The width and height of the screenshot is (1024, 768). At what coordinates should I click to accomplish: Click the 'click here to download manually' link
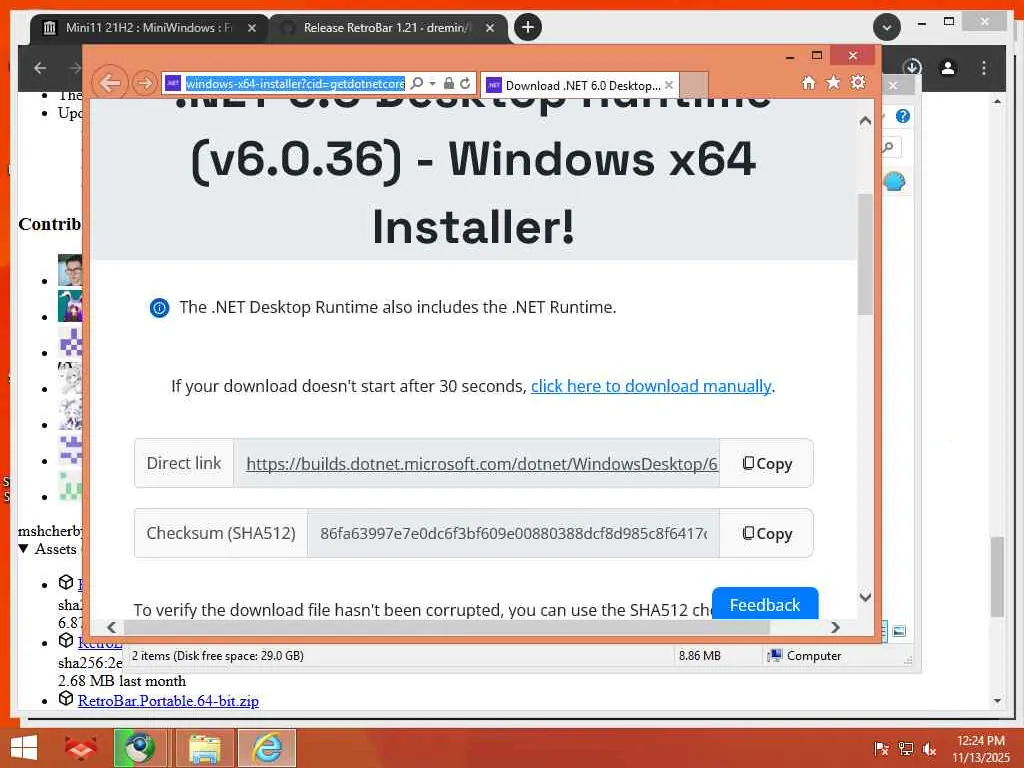point(651,386)
